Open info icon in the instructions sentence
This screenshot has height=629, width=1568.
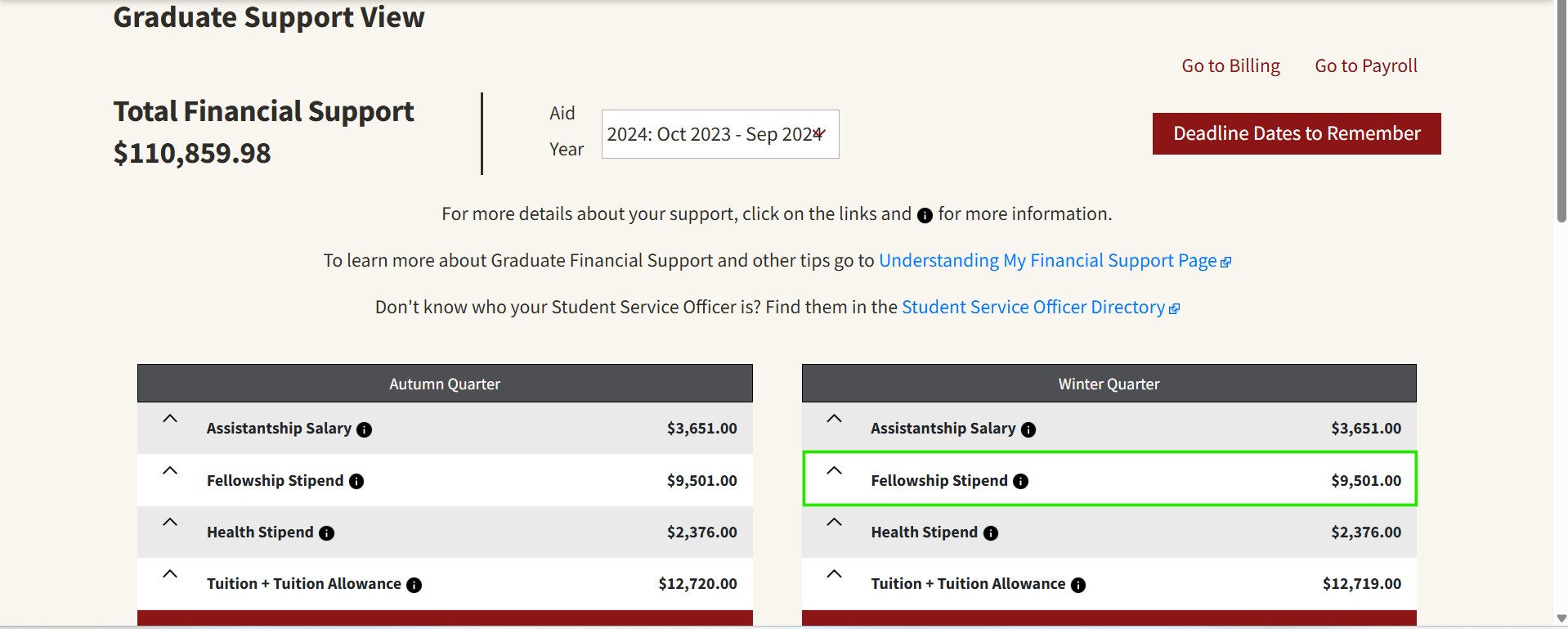924,215
